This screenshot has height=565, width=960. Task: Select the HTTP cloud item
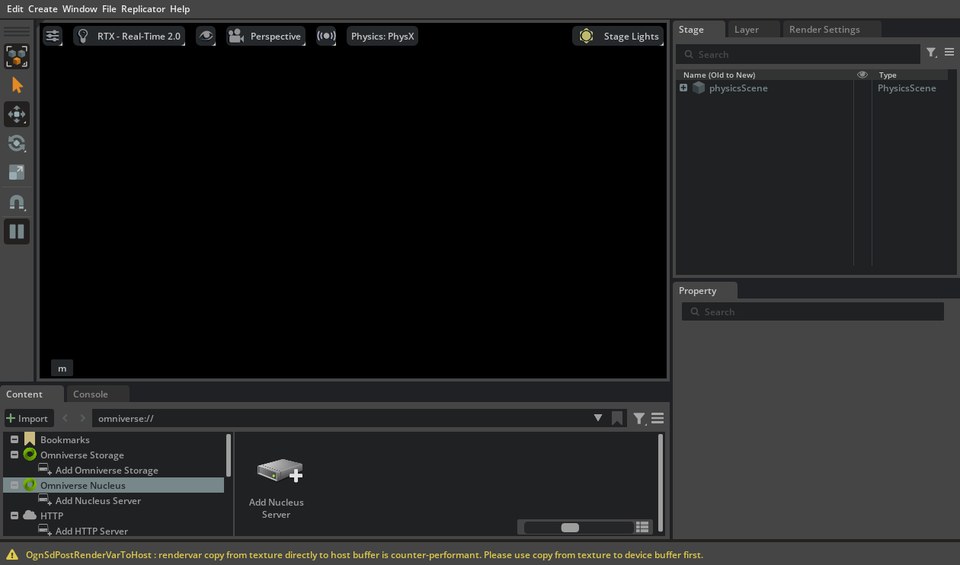point(51,515)
